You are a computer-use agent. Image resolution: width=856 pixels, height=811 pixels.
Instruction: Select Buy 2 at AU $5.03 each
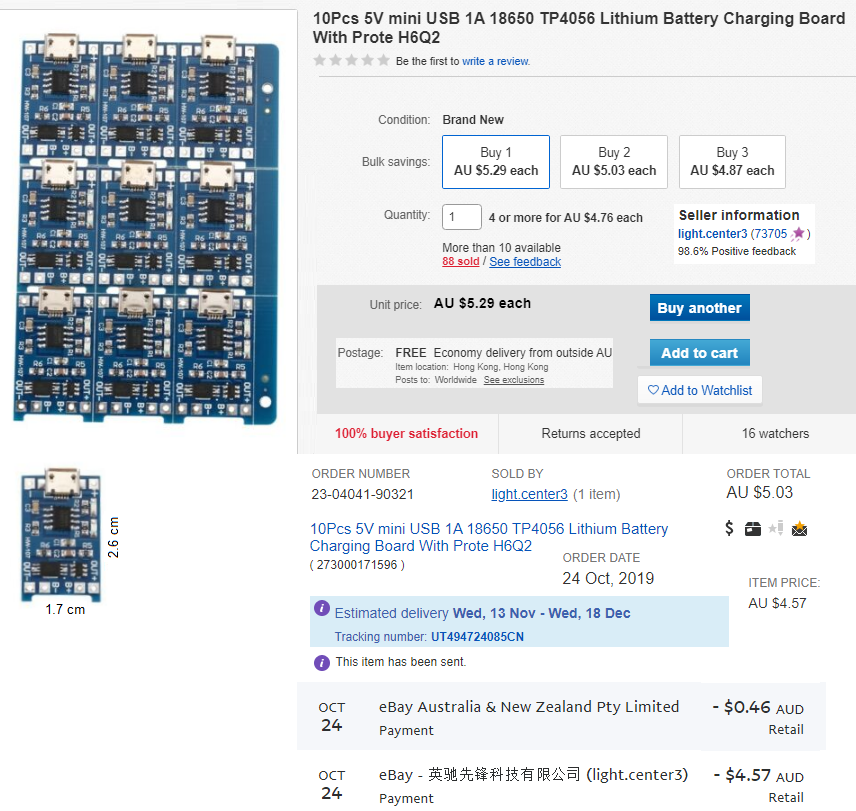point(614,162)
